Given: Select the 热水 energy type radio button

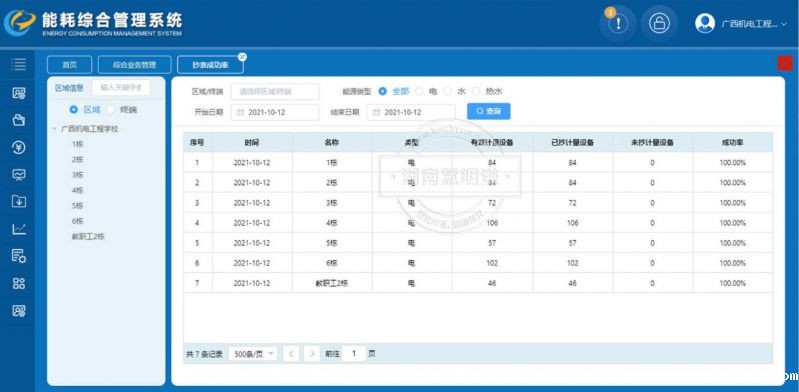Looking at the screenshot, I should point(476,91).
